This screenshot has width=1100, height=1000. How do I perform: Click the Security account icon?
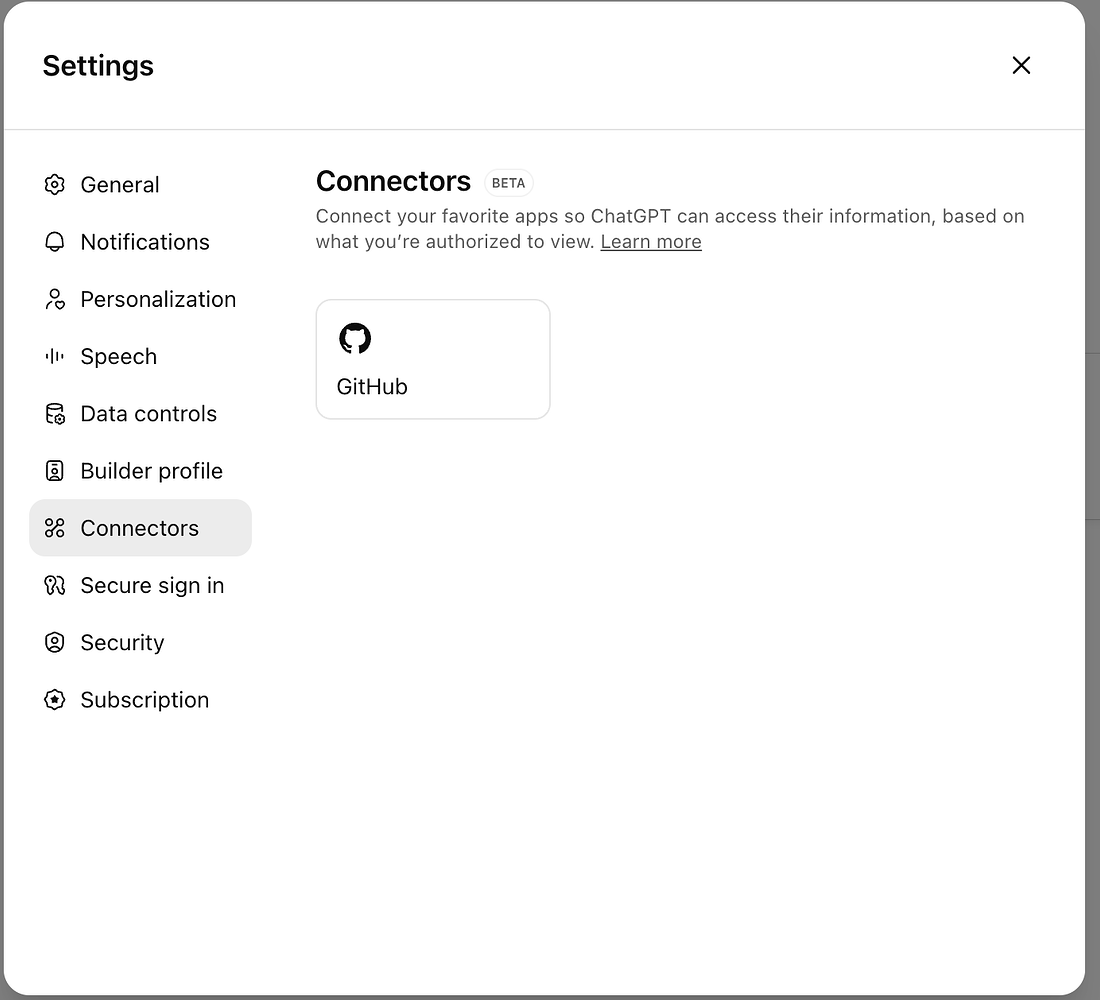[x=55, y=642]
